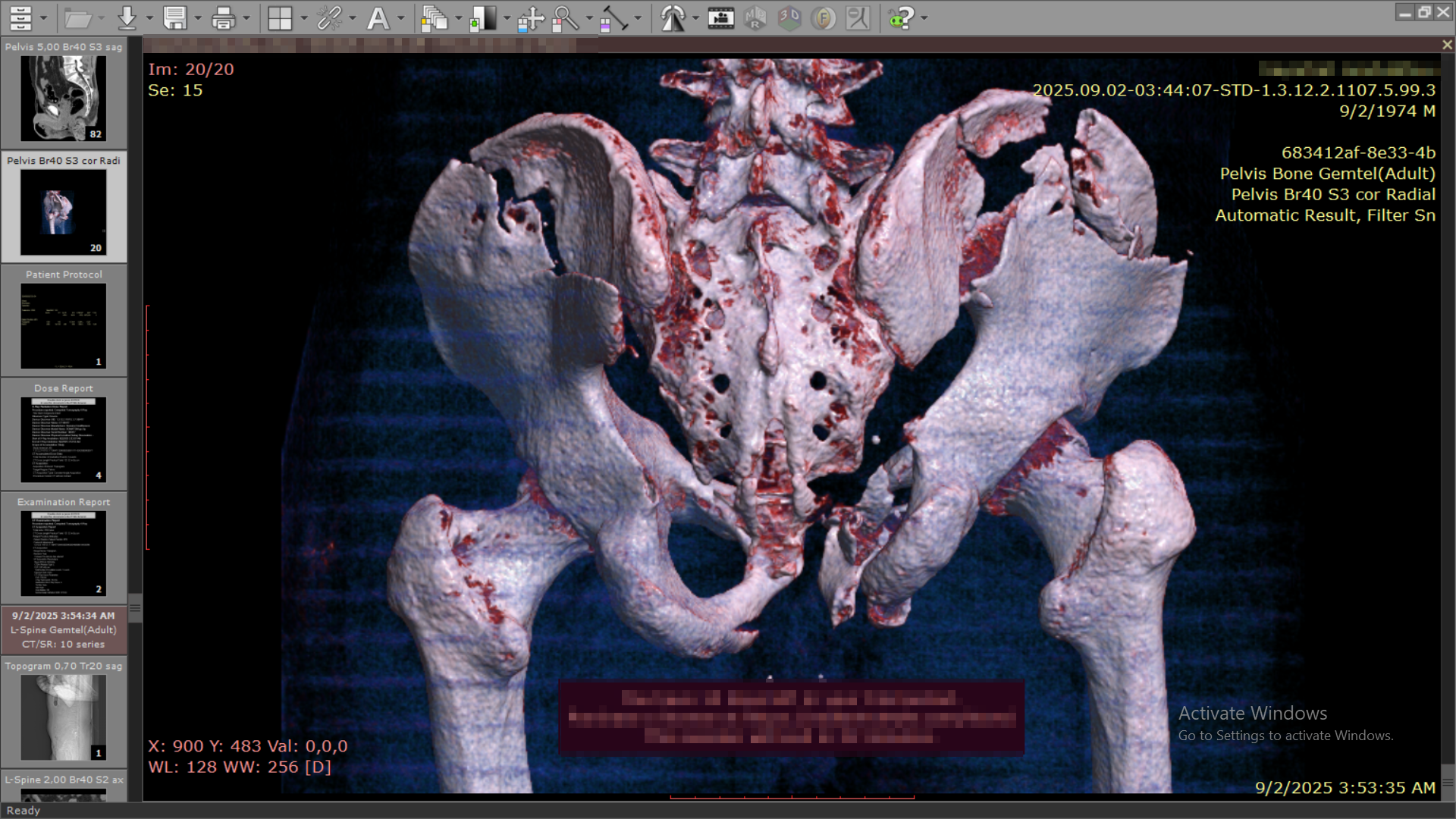Expand the series synchronization dropdown arrow

coord(353,18)
